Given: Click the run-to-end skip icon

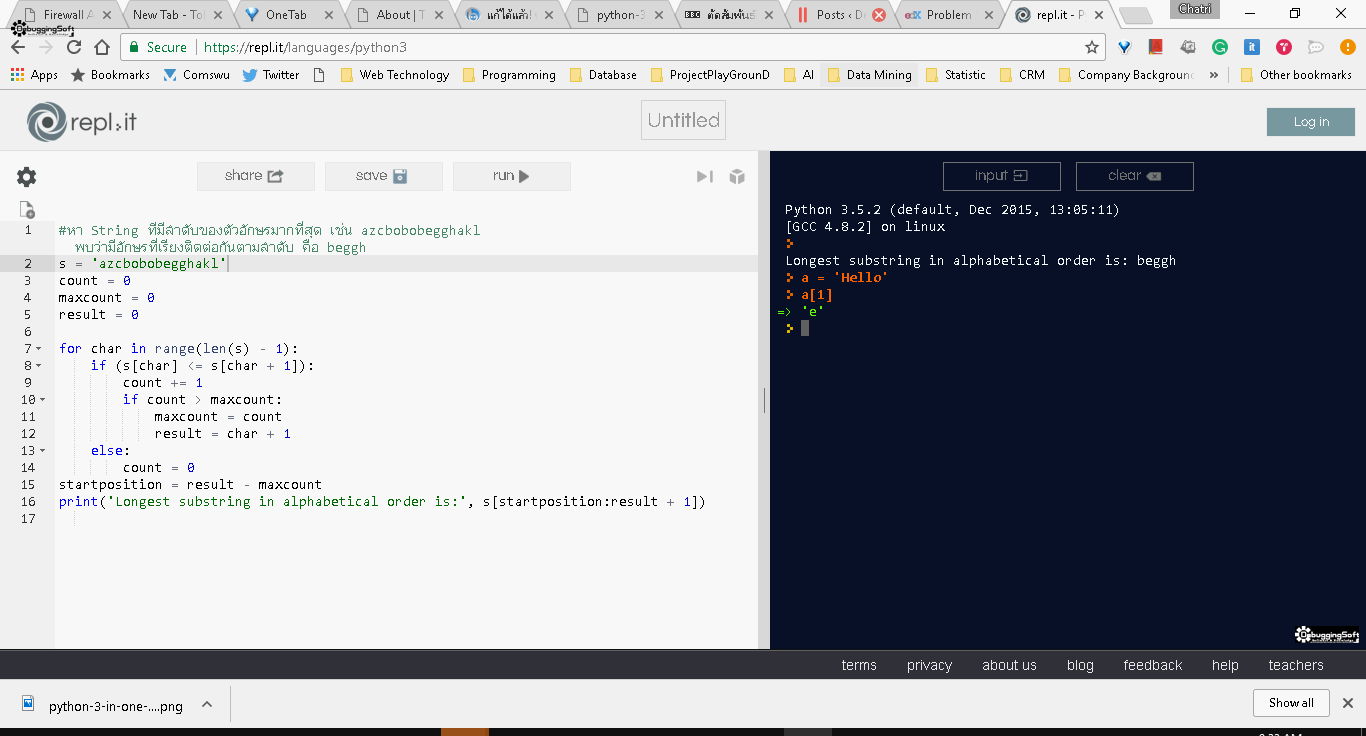Looking at the screenshot, I should pyautogui.click(x=703, y=176).
